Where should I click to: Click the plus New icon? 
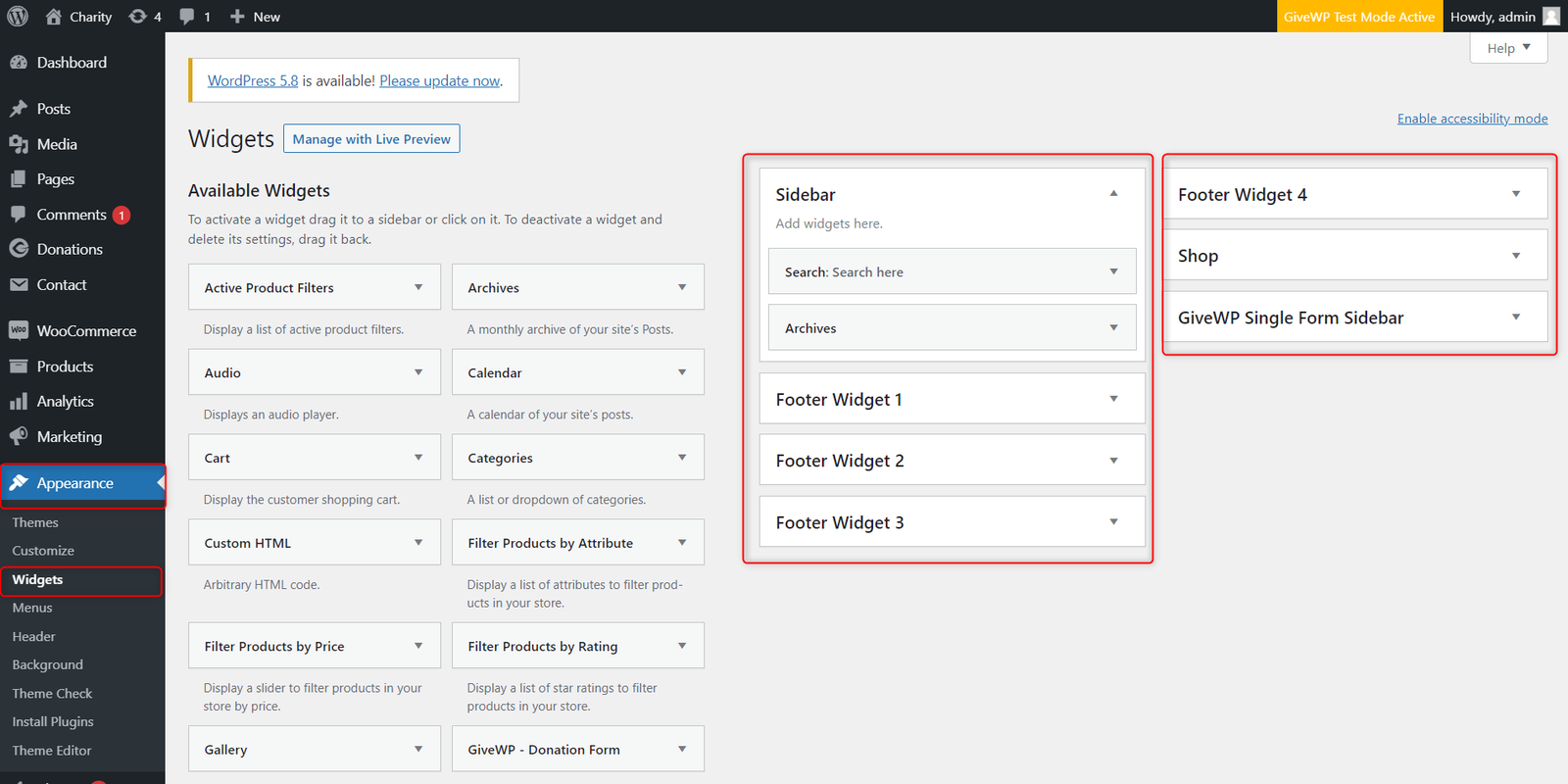click(x=237, y=17)
